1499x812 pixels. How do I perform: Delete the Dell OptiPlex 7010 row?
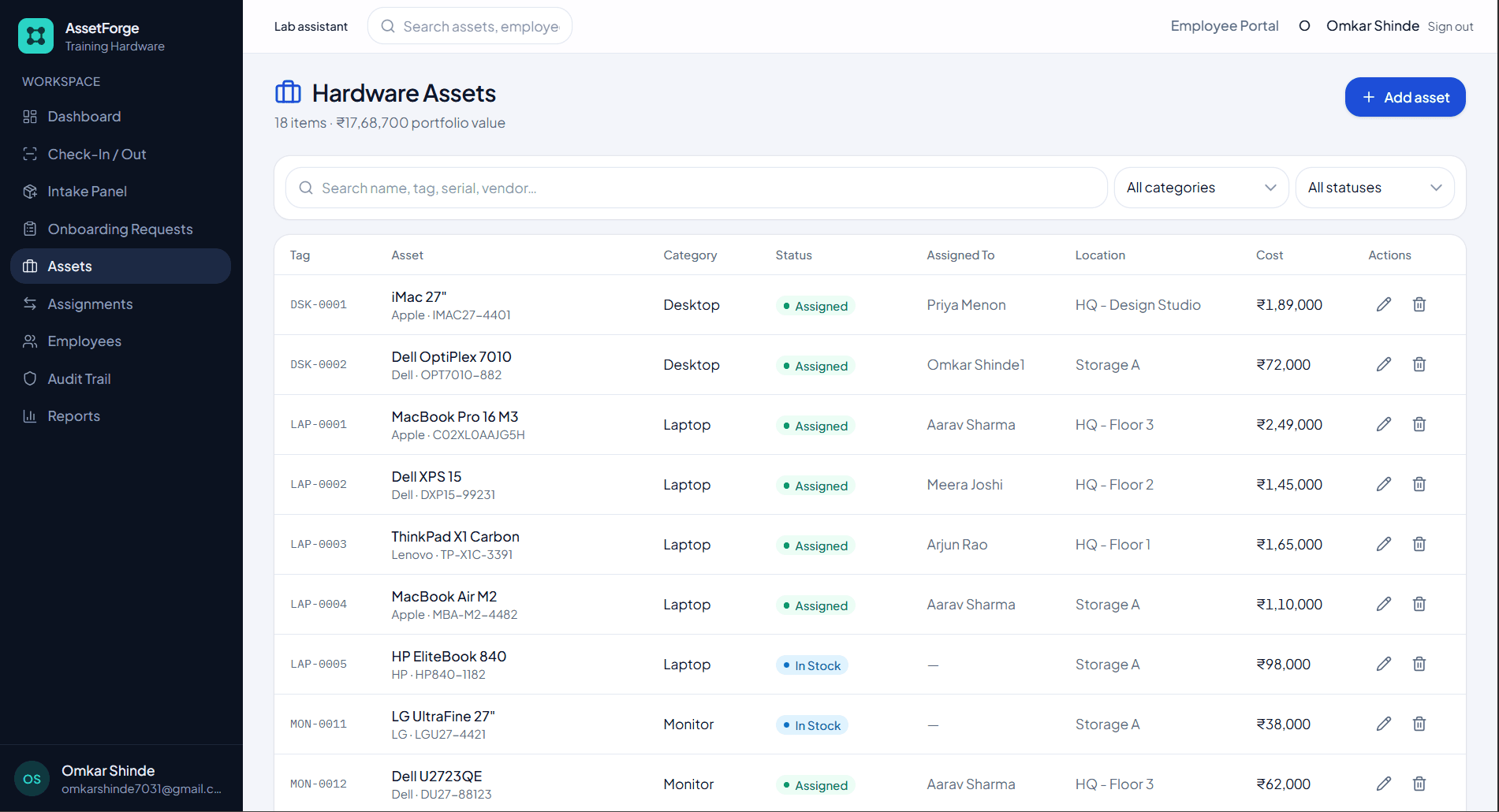pyautogui.click(x=1419, y=364)
